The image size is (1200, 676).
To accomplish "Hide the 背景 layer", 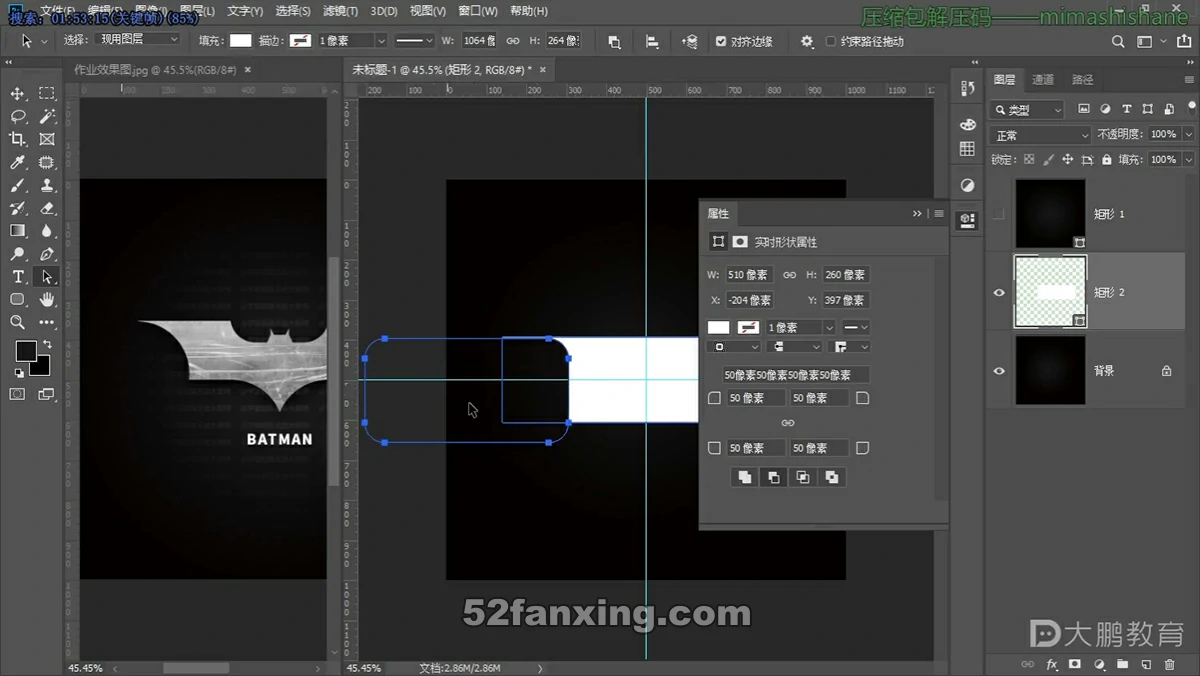I will click(x=999, y=370).
